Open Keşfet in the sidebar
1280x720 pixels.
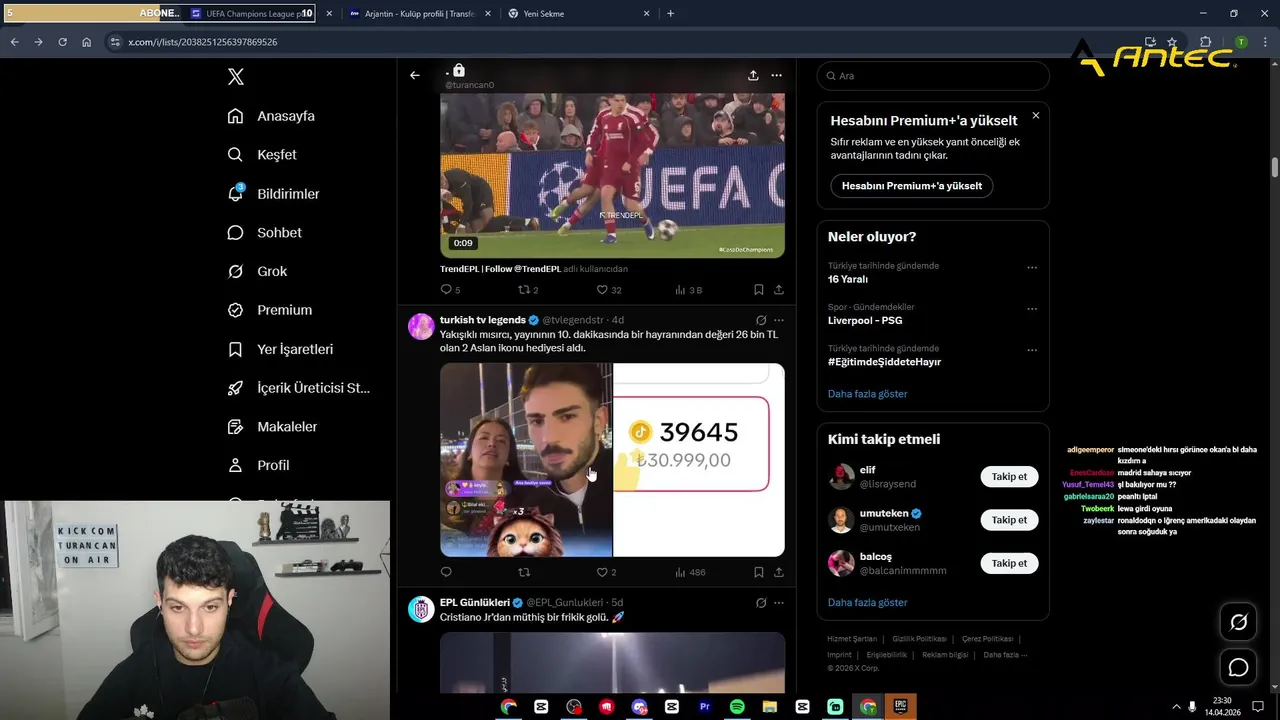tap(262, 155)
